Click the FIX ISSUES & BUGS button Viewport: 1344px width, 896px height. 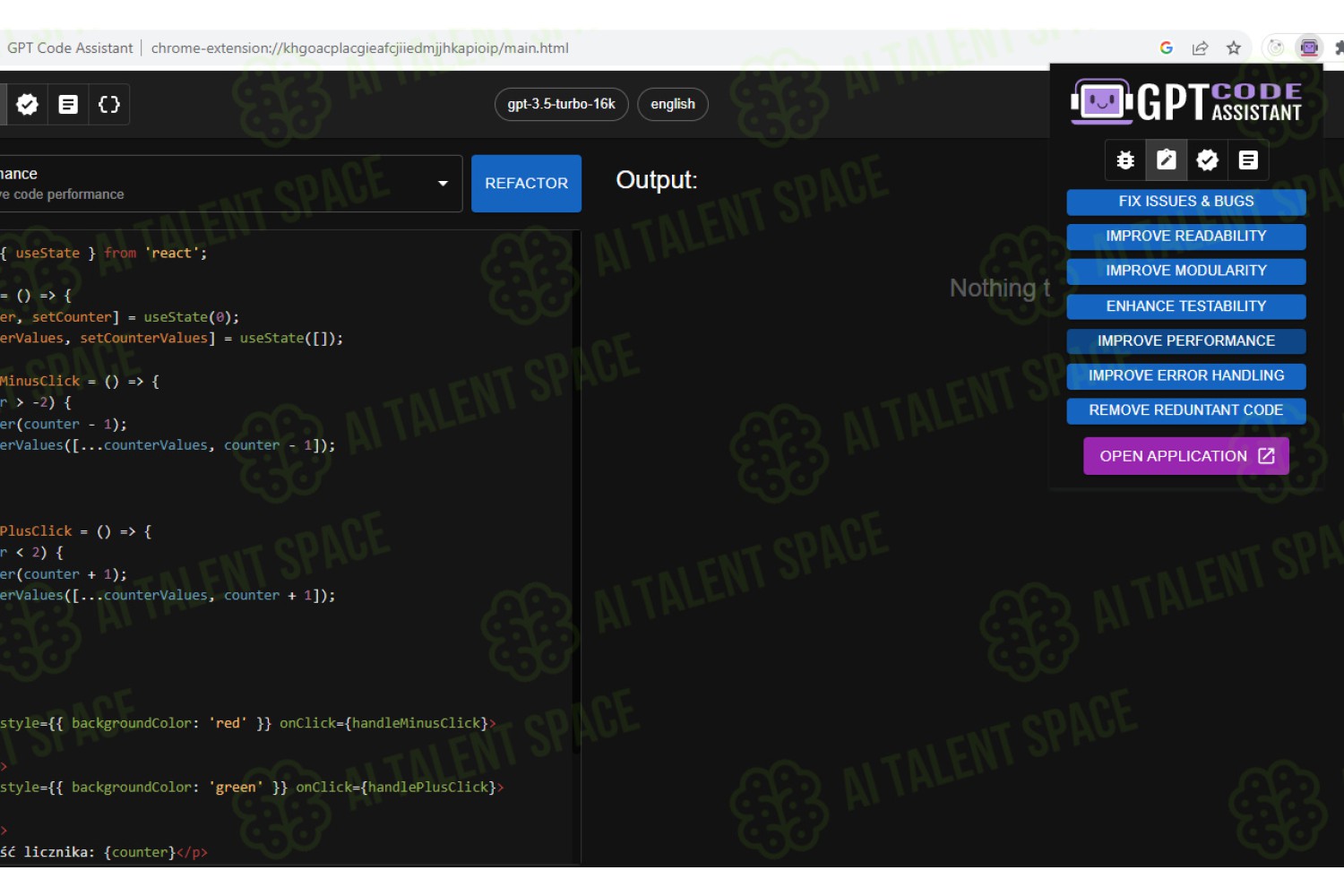click(1186, 202)
